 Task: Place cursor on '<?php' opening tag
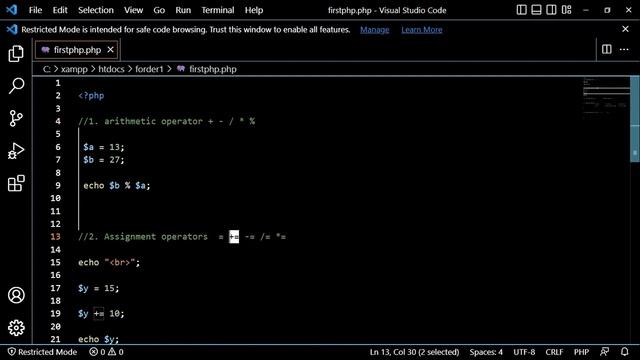pyautogui.click(x=91, y=96)
